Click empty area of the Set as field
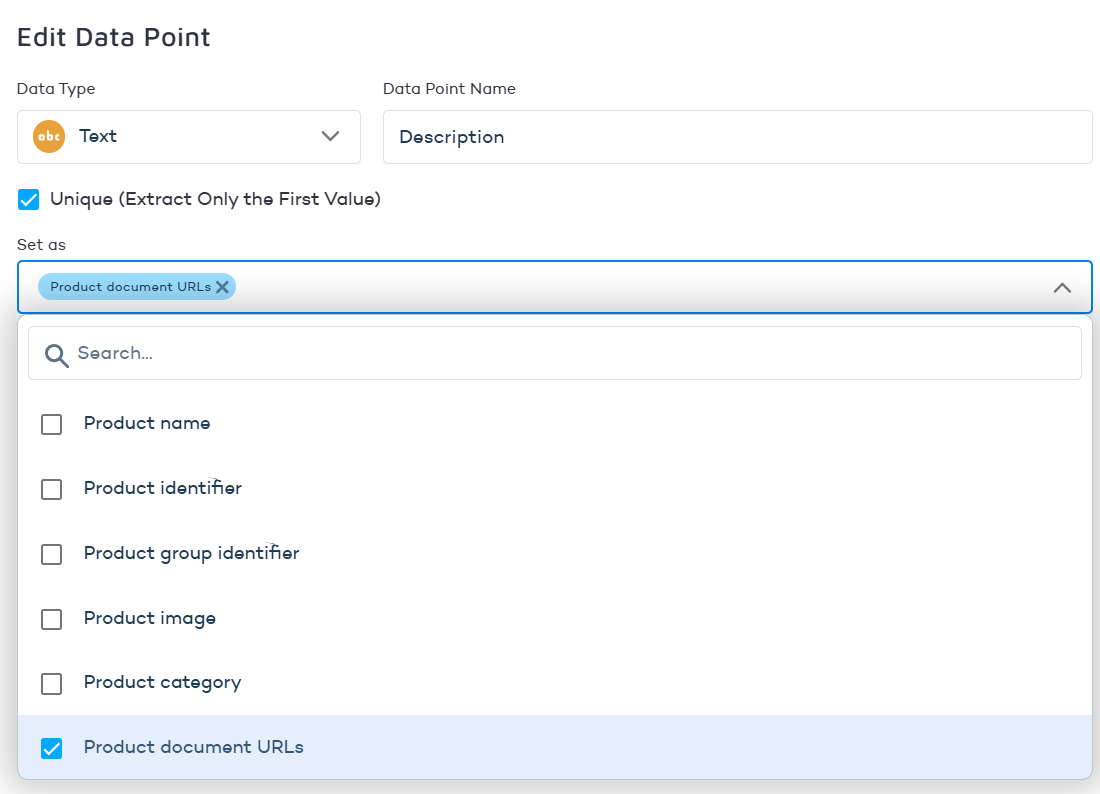Viewport: 1100px width, 794px height. pyautogui.click(x=640, y=288)
